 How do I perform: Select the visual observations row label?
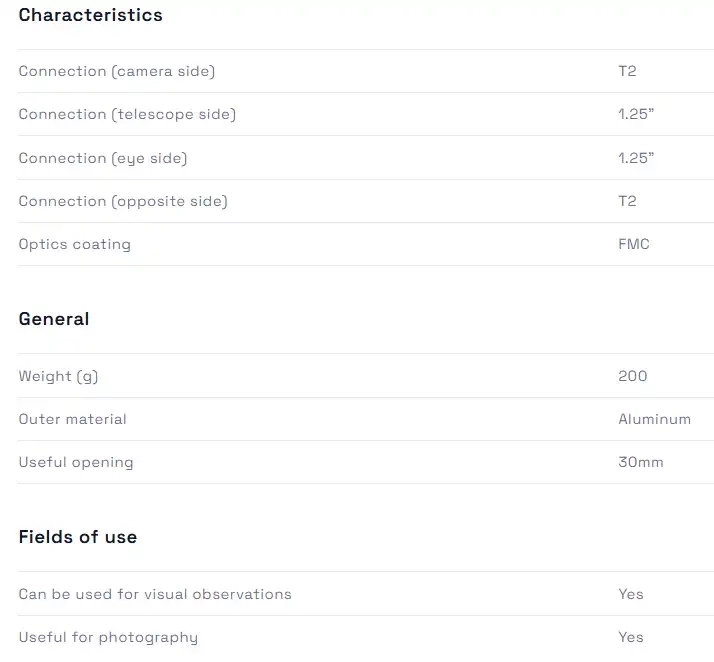pyautogui.click(x=155, y=594)
